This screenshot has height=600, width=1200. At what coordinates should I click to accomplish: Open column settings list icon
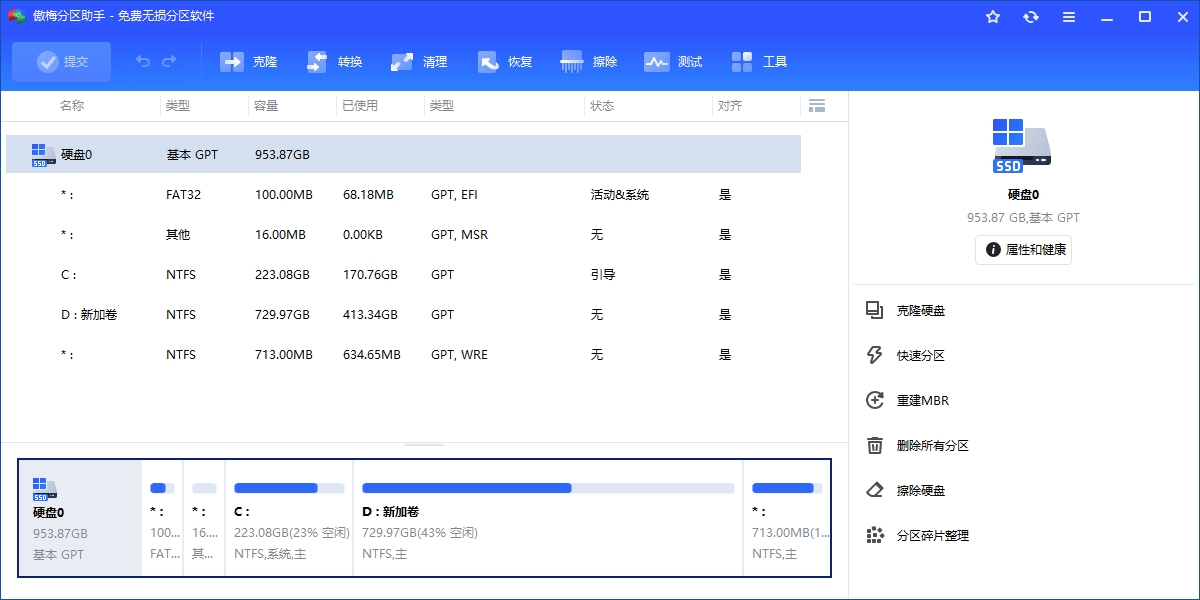817,106
